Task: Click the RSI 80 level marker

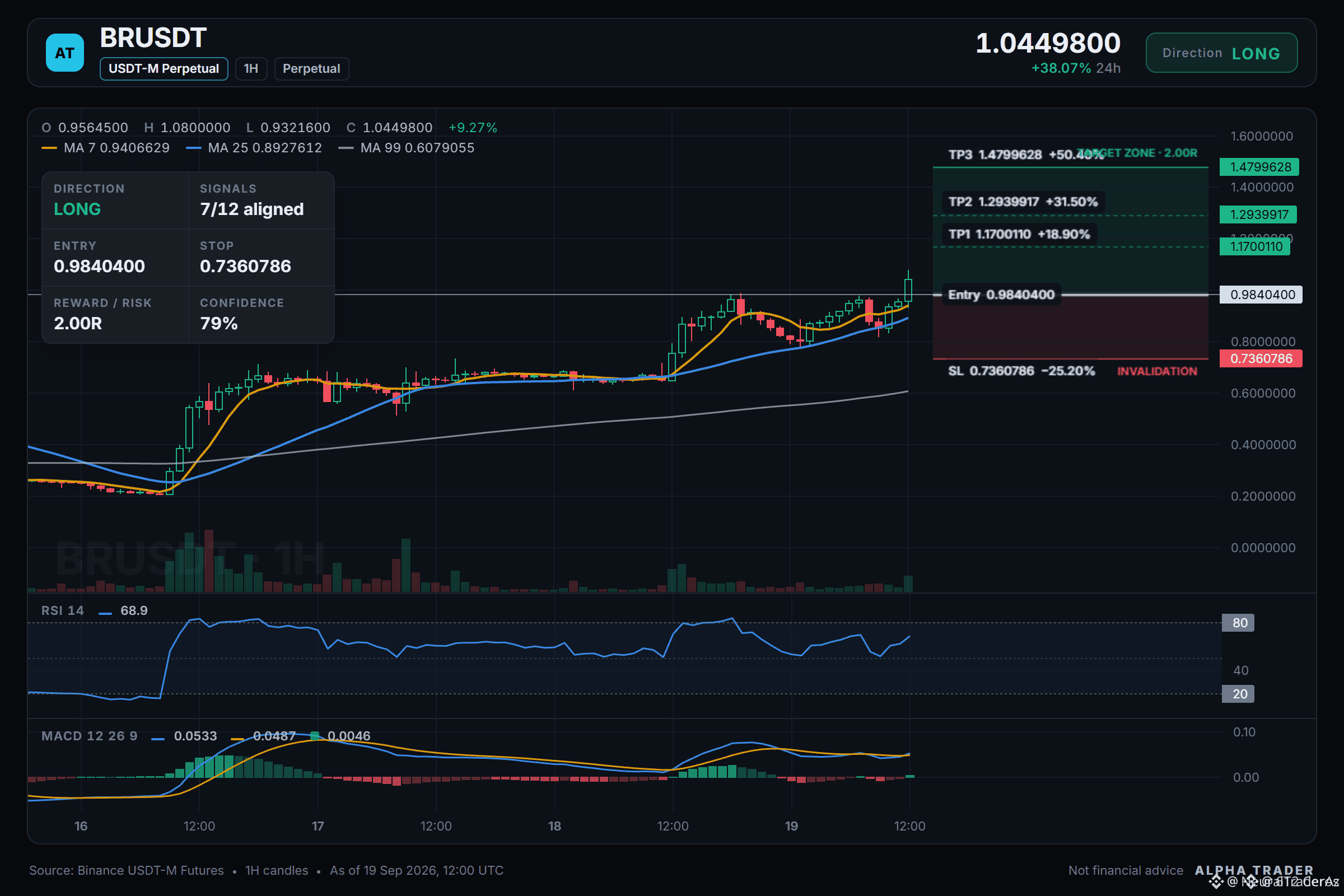Action: (1238, 622)
